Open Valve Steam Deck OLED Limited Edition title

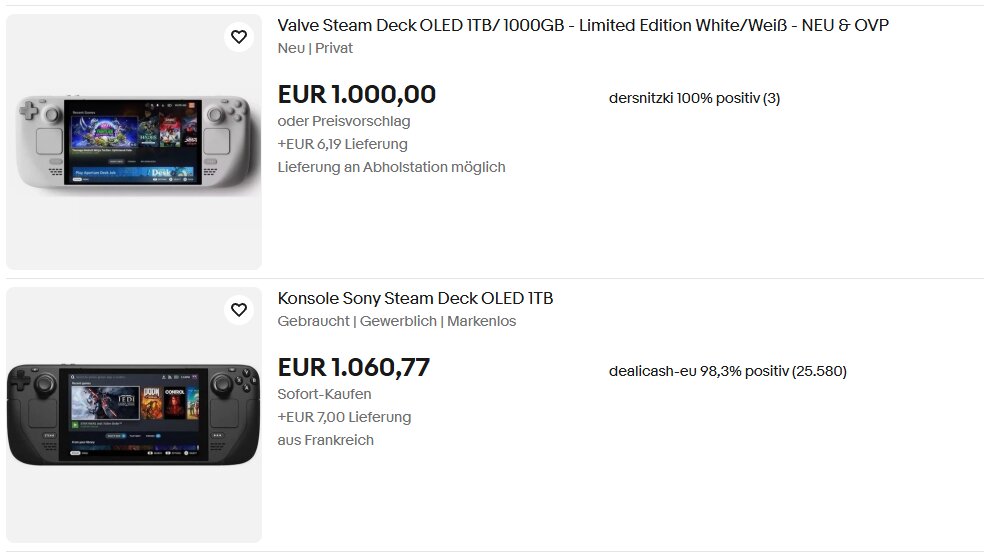click(582, 25)
